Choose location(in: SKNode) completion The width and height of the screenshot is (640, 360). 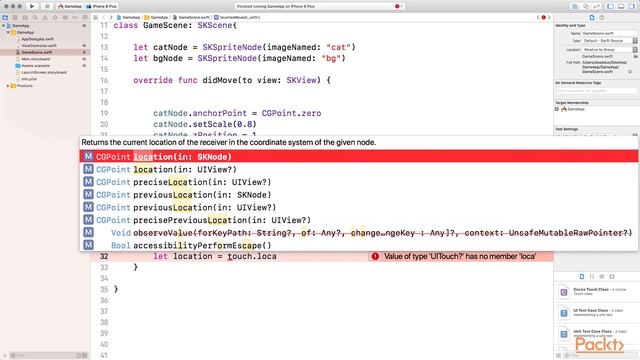pos(359,157)
